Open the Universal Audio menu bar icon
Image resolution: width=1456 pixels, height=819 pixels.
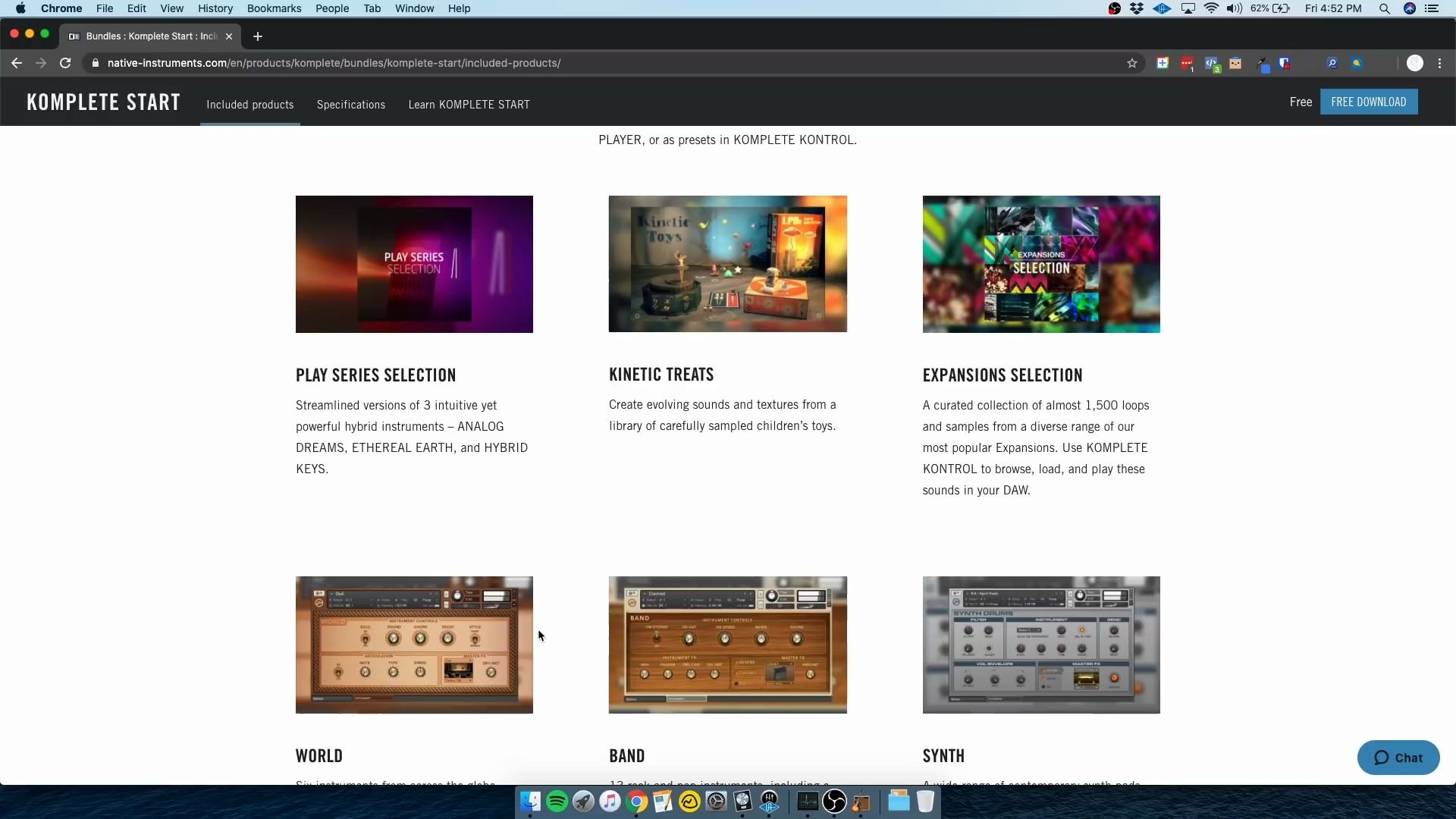pyautogui.click(x=1162, y=8)
